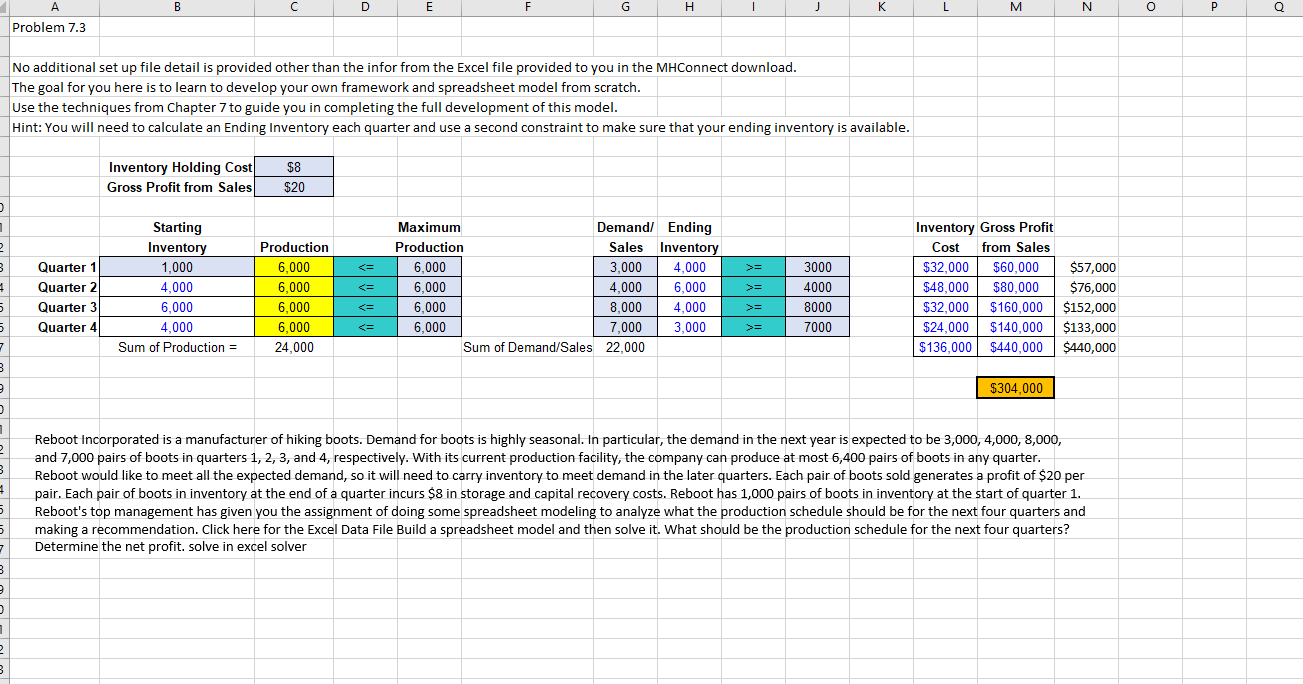Click the orange $304,000 total profit cell
Image resolution: width=1303 pixels, height=684 pixels.
pos(1014,387)
